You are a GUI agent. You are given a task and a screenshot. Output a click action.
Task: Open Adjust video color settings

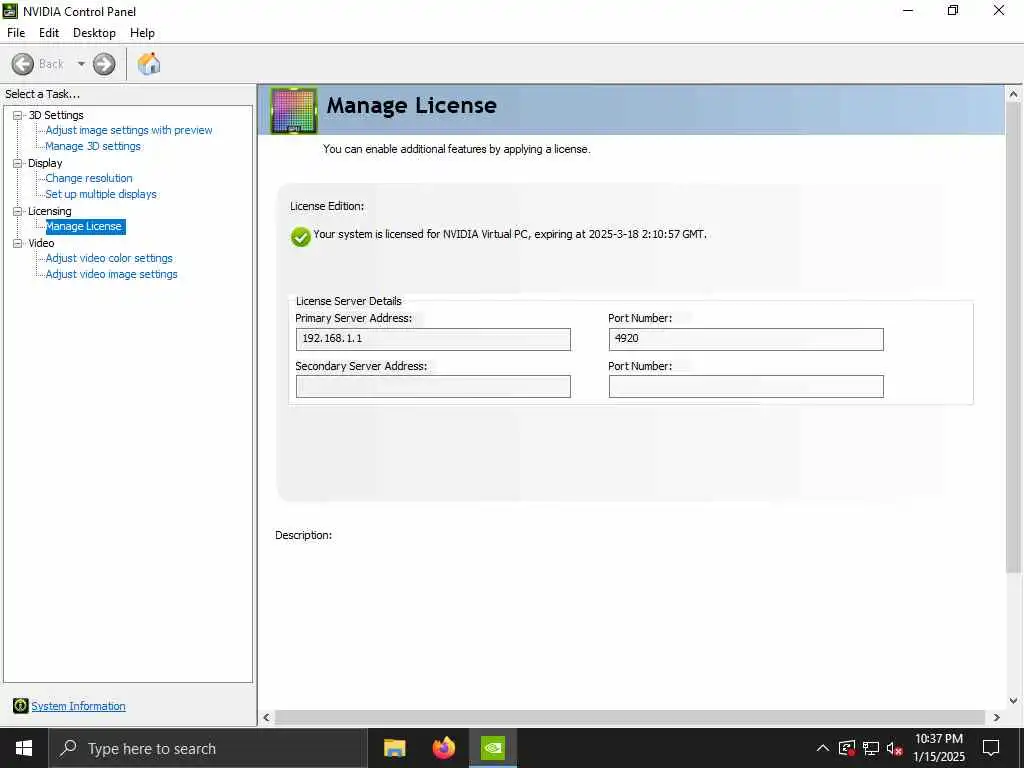tap(109, 258)
